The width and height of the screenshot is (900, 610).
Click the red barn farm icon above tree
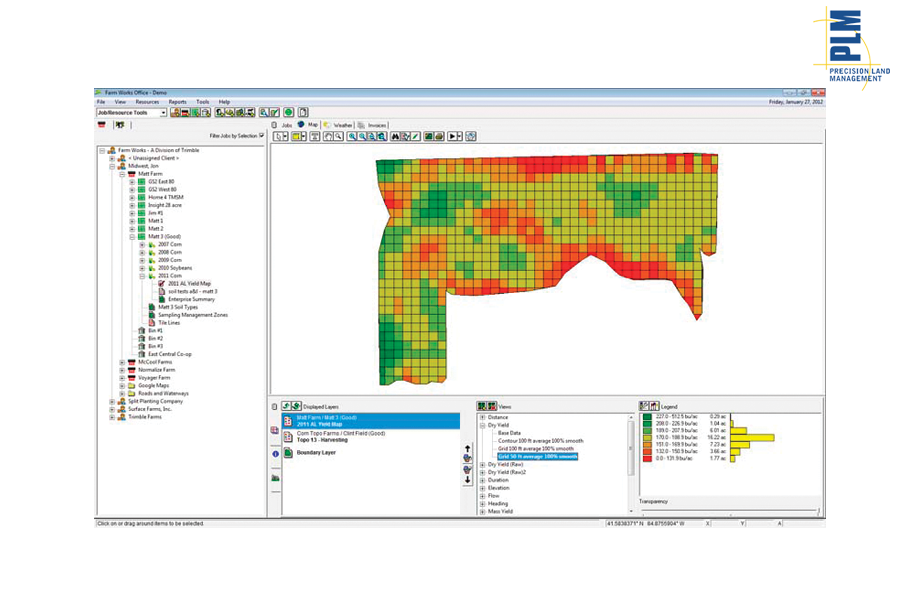point(102,125)
